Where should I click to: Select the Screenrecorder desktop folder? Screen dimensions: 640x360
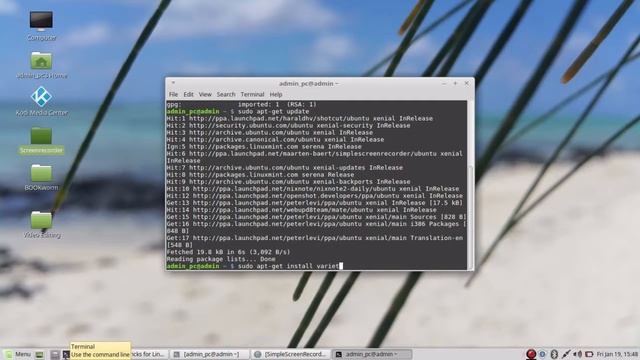pyautogui.click(x=41, y=140)
